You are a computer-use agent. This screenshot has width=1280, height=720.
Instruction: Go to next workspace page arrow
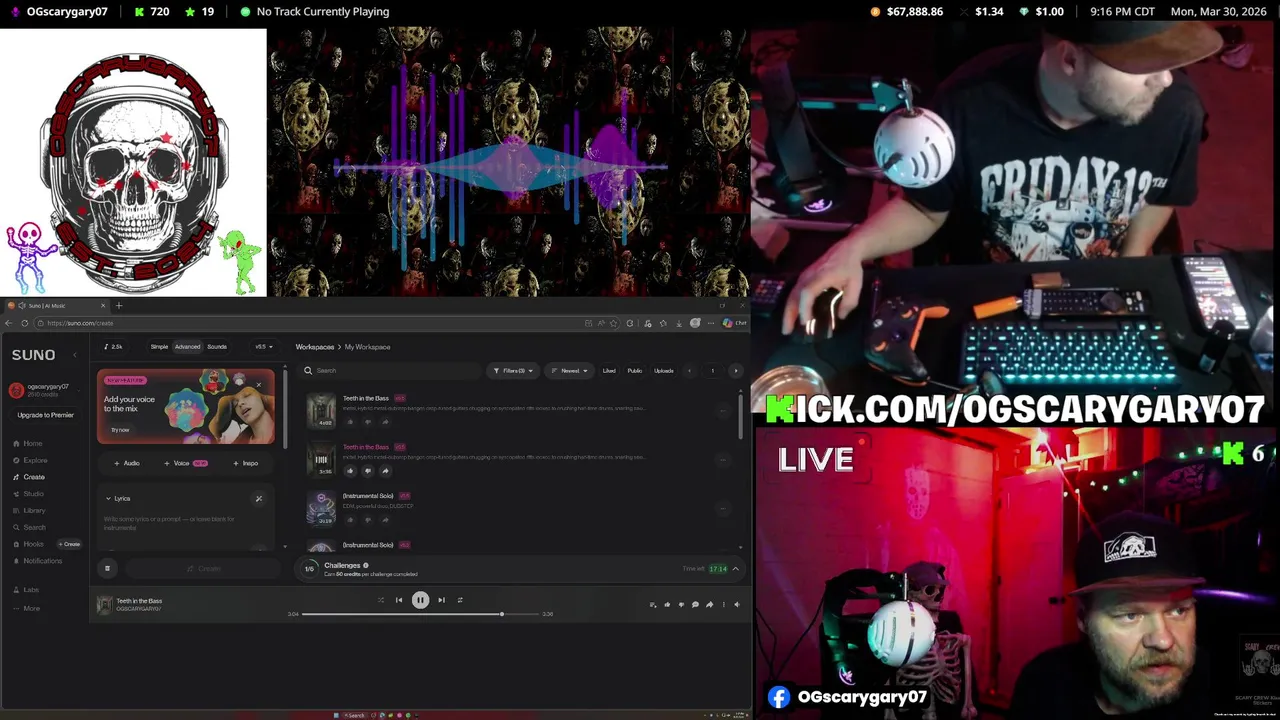click(736, 371)
